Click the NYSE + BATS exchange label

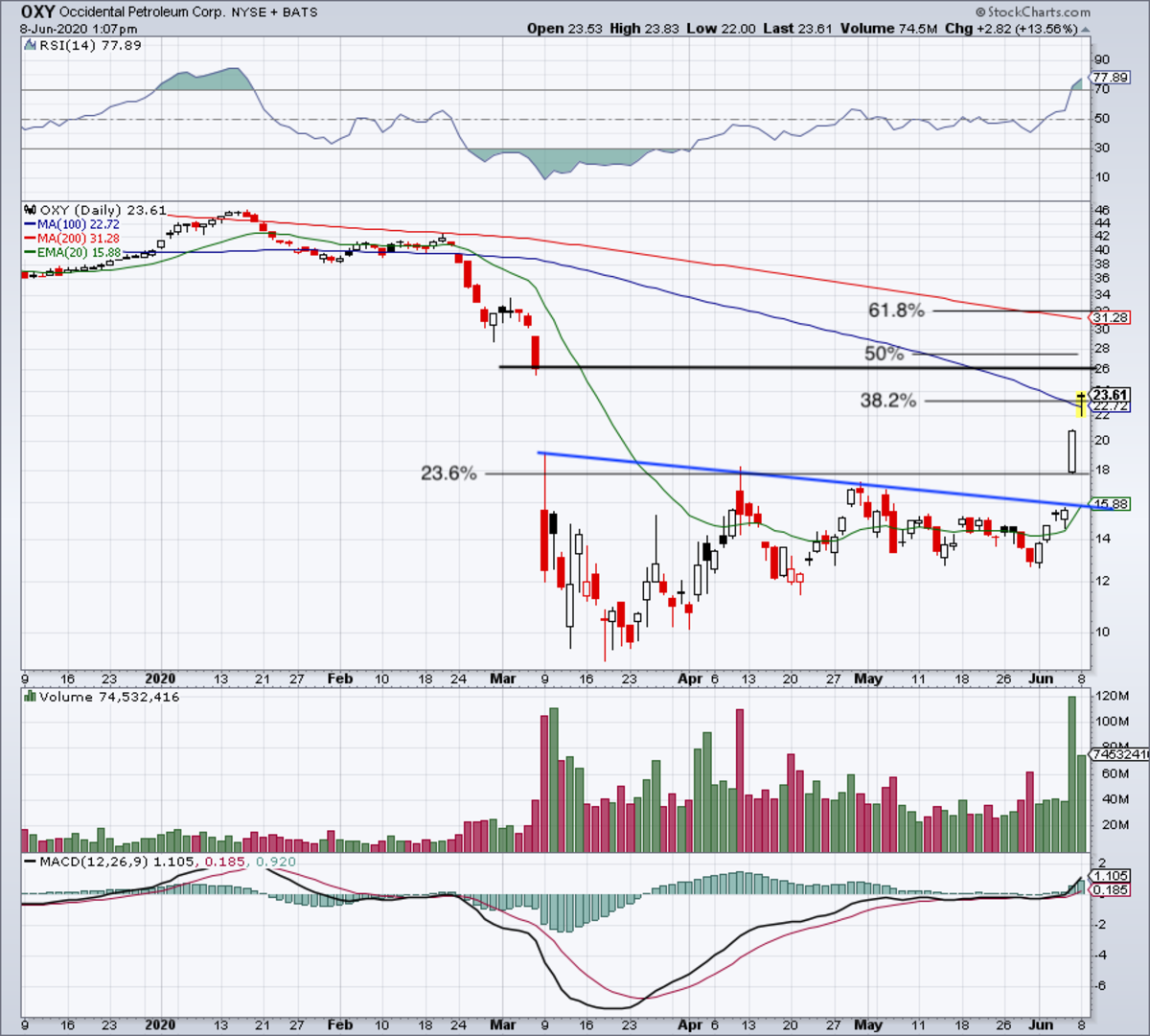(274, 12)
